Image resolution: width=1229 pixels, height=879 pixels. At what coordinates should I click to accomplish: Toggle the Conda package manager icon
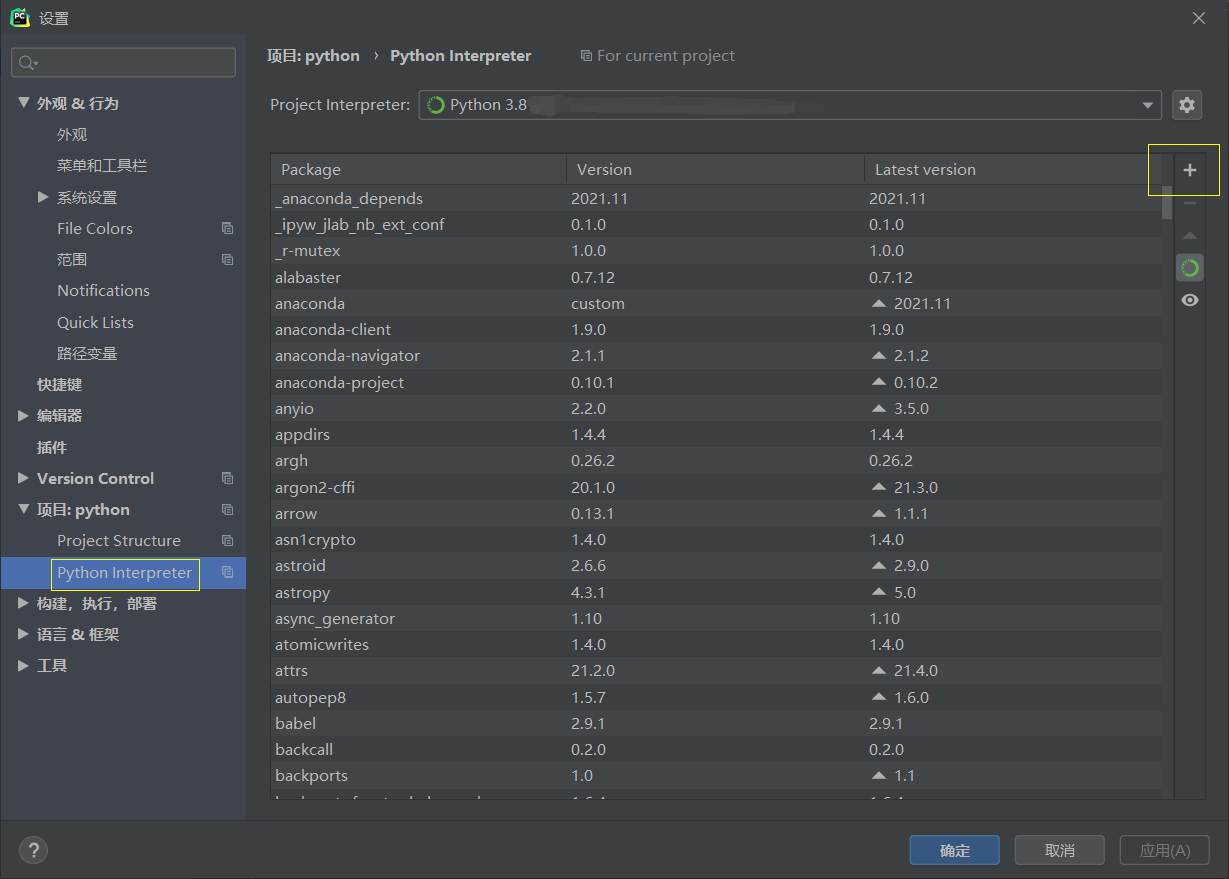pos(1189,268)
